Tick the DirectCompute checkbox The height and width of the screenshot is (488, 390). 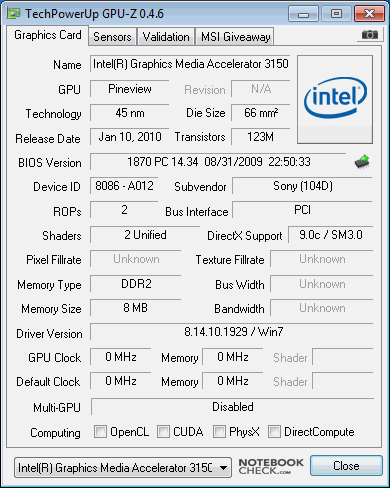point(274,431)
